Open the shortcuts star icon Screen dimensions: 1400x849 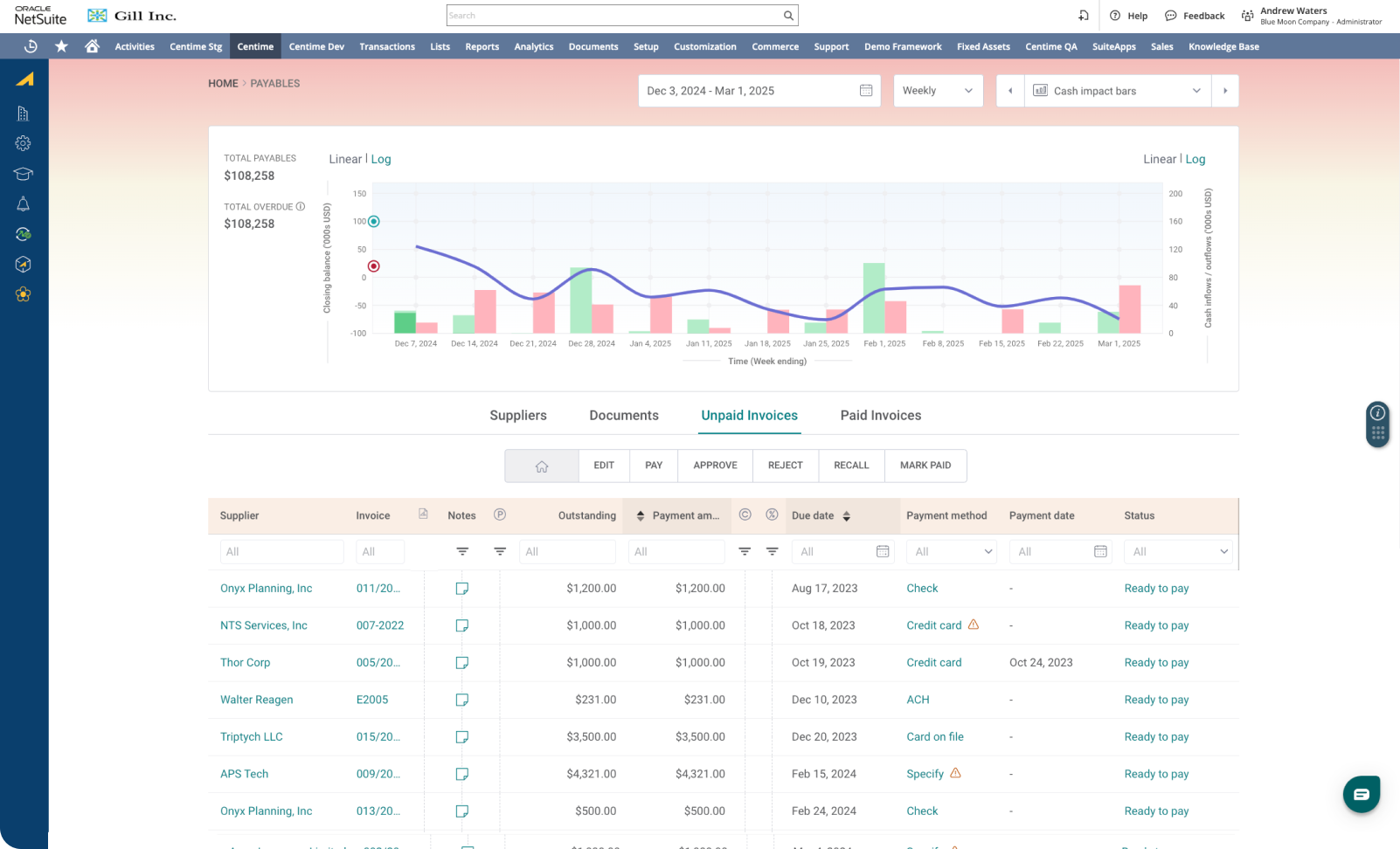(61, 46)
